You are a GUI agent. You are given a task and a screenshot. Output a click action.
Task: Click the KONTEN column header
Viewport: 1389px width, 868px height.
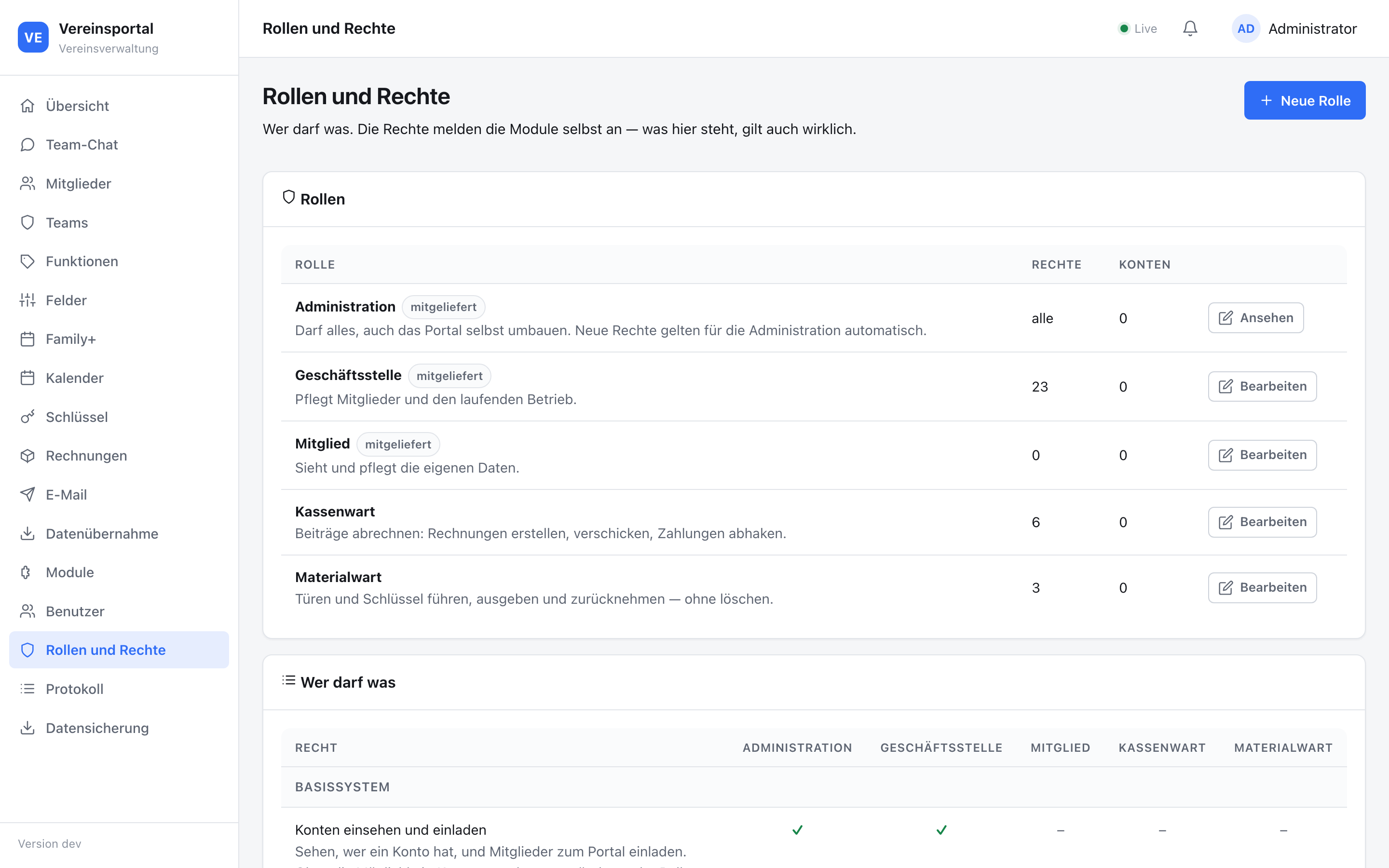coord(1144,265)
